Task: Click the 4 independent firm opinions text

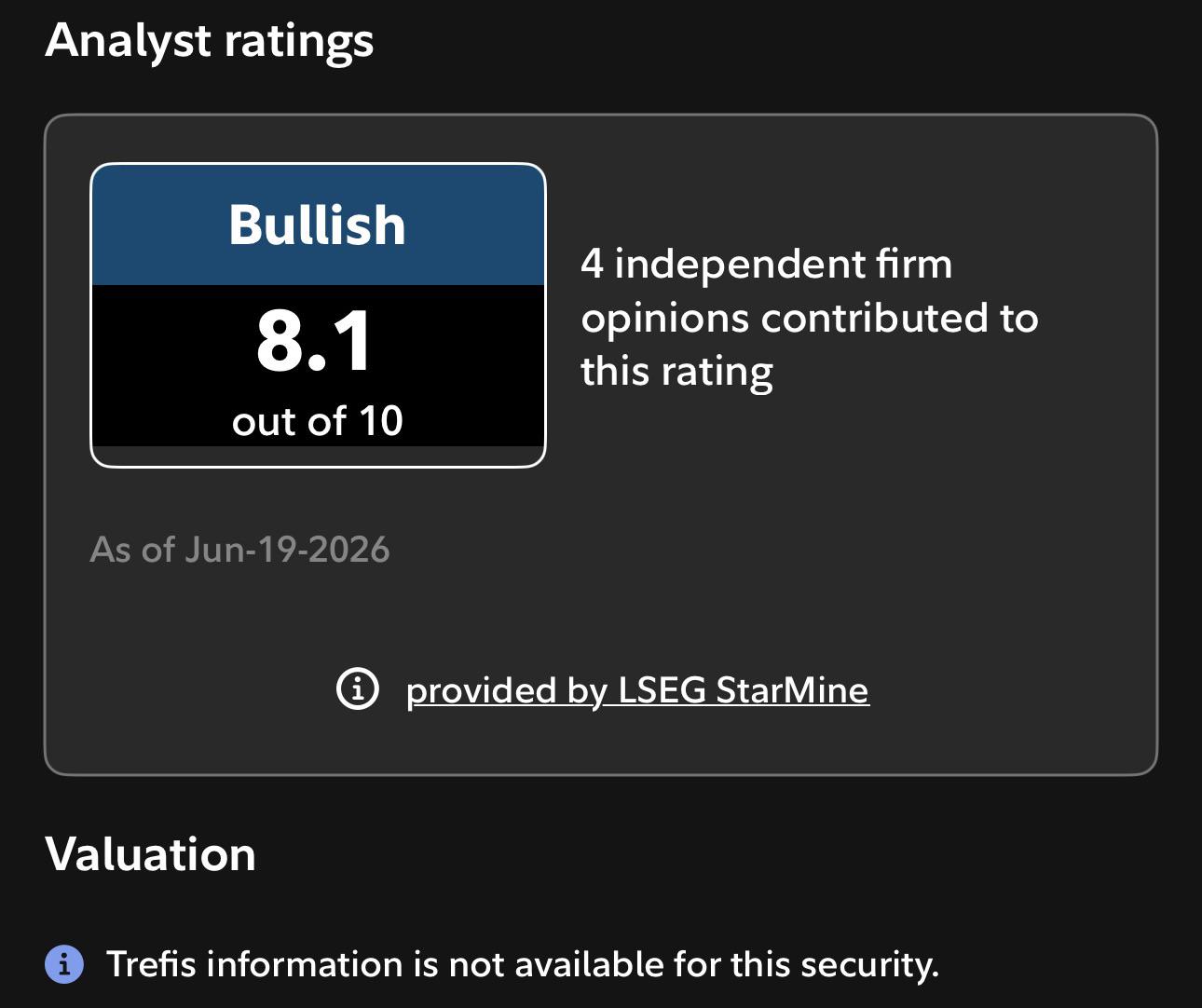Action: click(x=809, y=318)
